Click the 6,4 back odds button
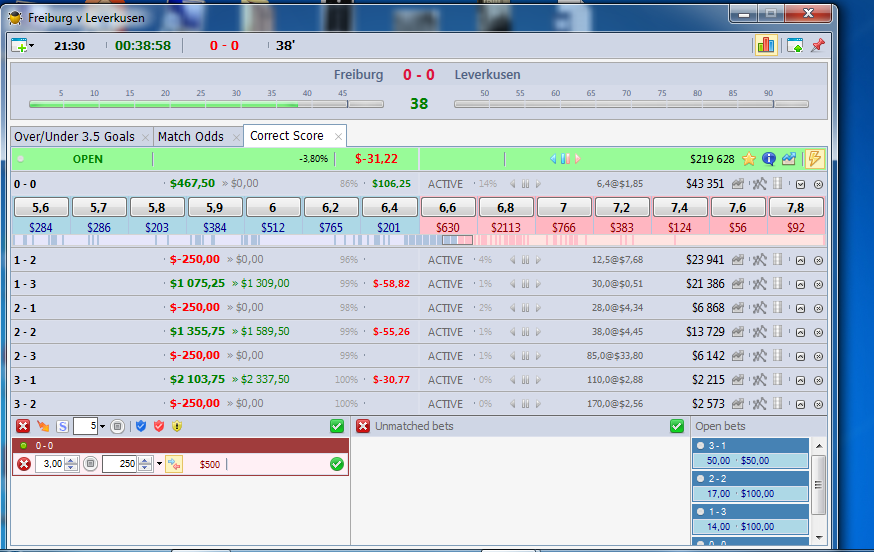 (389, 207)
